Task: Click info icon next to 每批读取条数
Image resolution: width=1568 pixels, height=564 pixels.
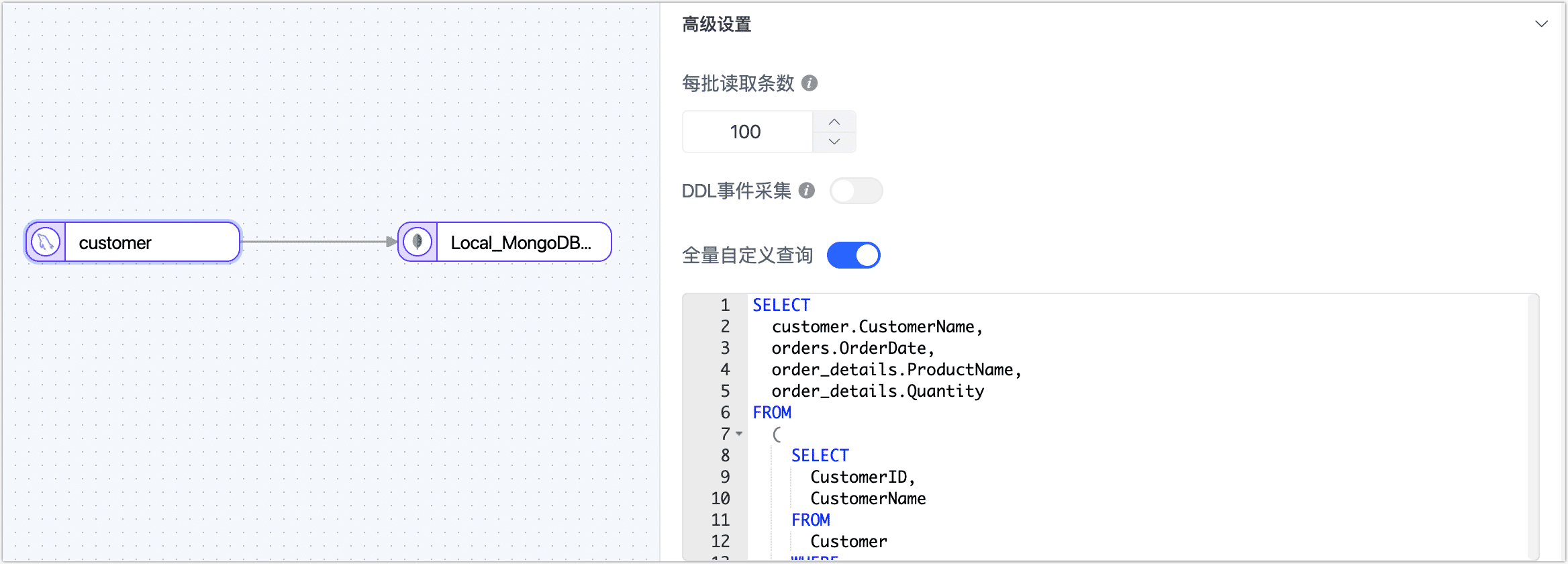Action: point(810,83)
